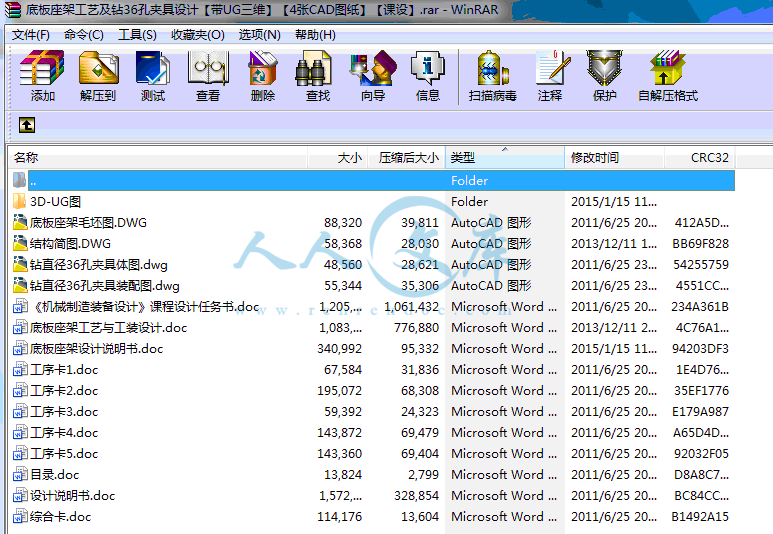Image resolution: width=773 pixels, height=534 pixels.
Task: Click the 删除 (Delete) toolbar icon
Action: pos(263,76)
